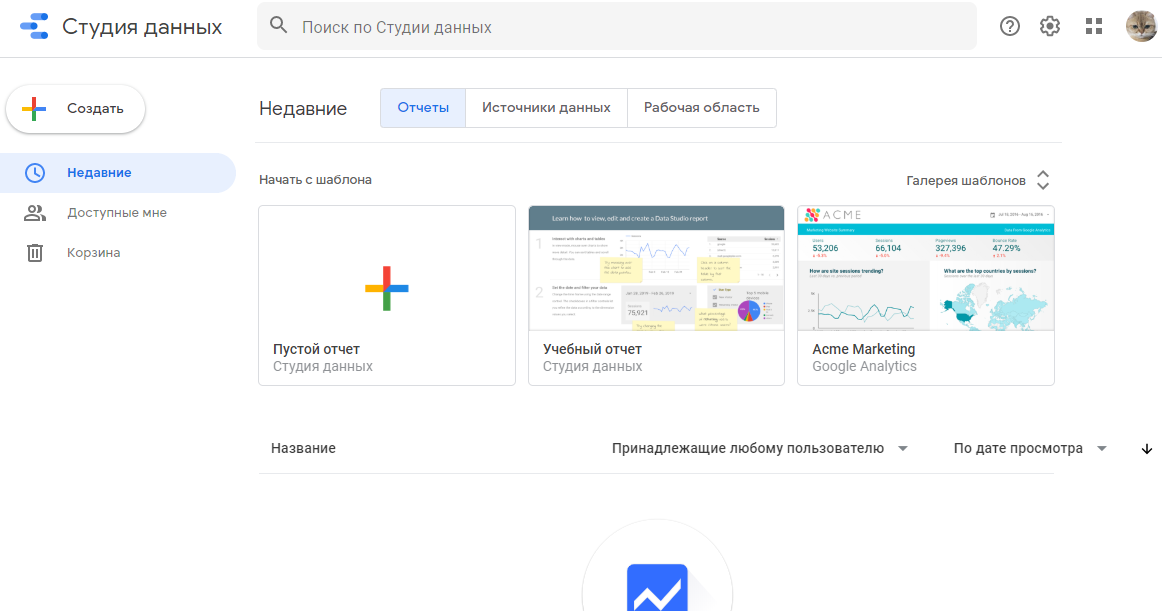Image resolution: width=1162 pixels, height=611 pixels.
Task: Select Недавние in the sidebar
Action: pos(118,173)
